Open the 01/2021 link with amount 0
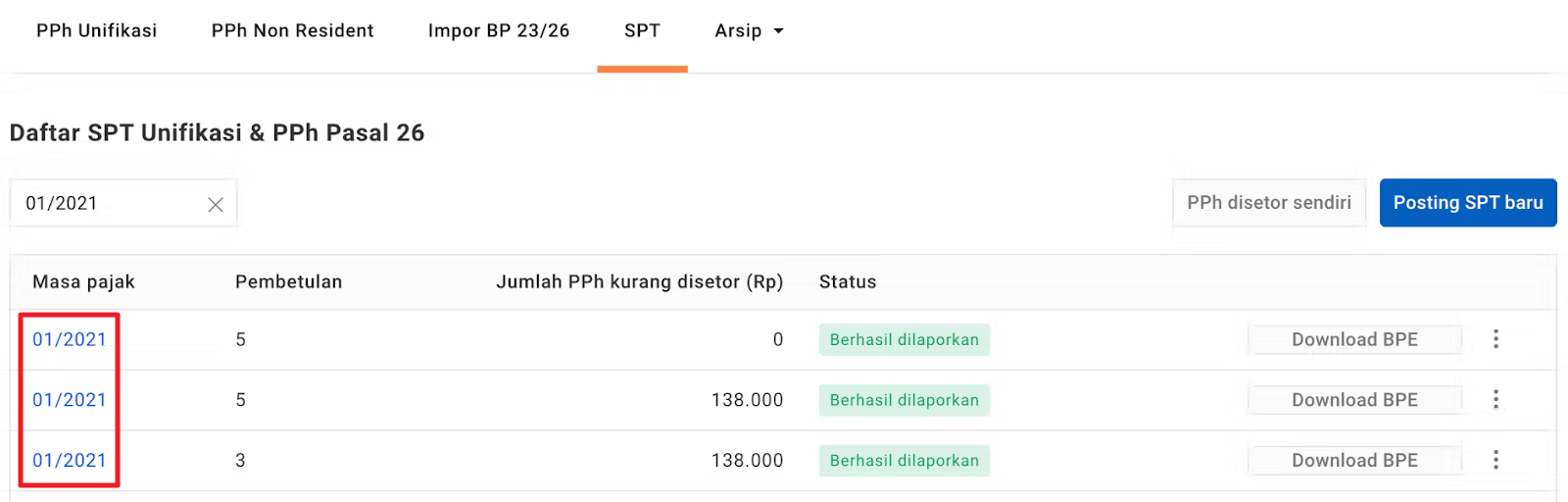 coord(69,339)
